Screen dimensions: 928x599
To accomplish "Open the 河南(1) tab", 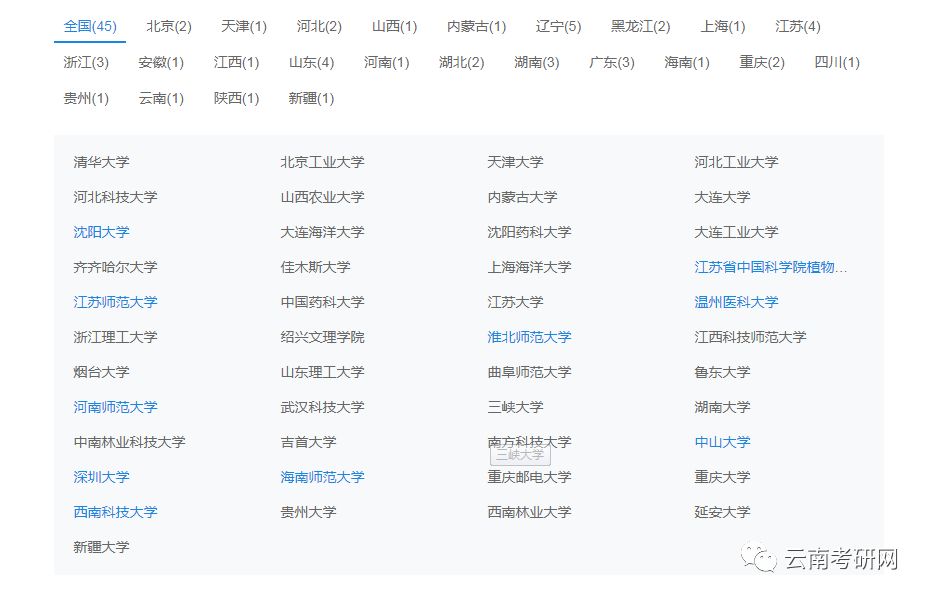I will (386, 62).
